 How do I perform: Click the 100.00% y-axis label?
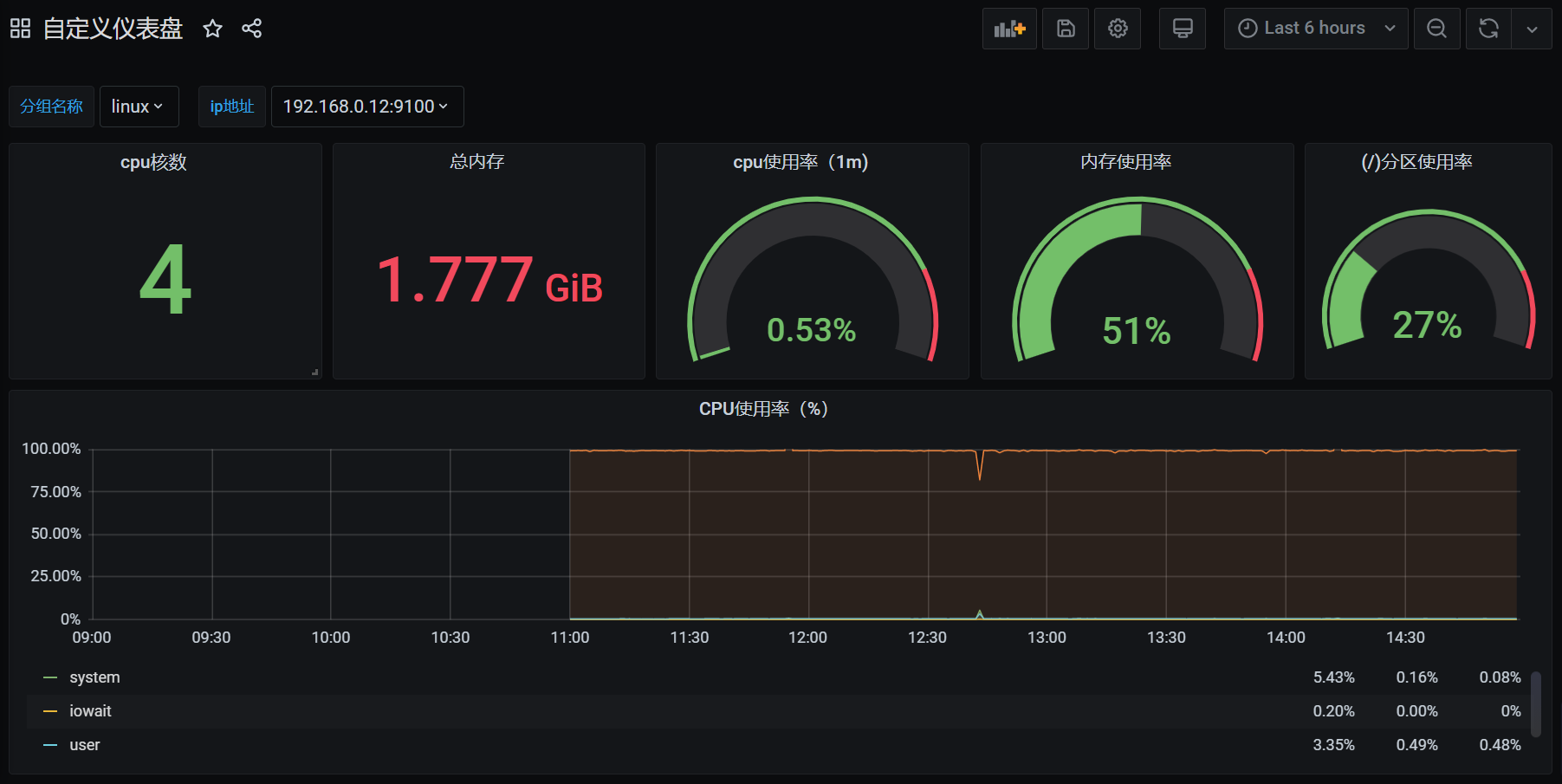point(51,449)
